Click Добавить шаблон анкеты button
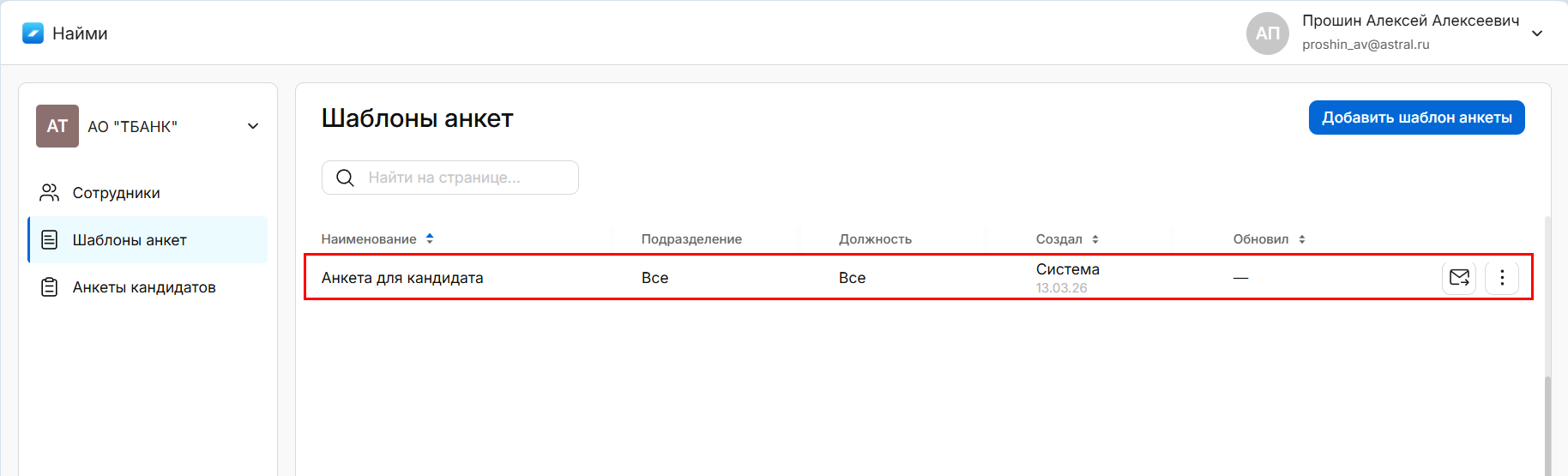 click(x=1416, y=117)
